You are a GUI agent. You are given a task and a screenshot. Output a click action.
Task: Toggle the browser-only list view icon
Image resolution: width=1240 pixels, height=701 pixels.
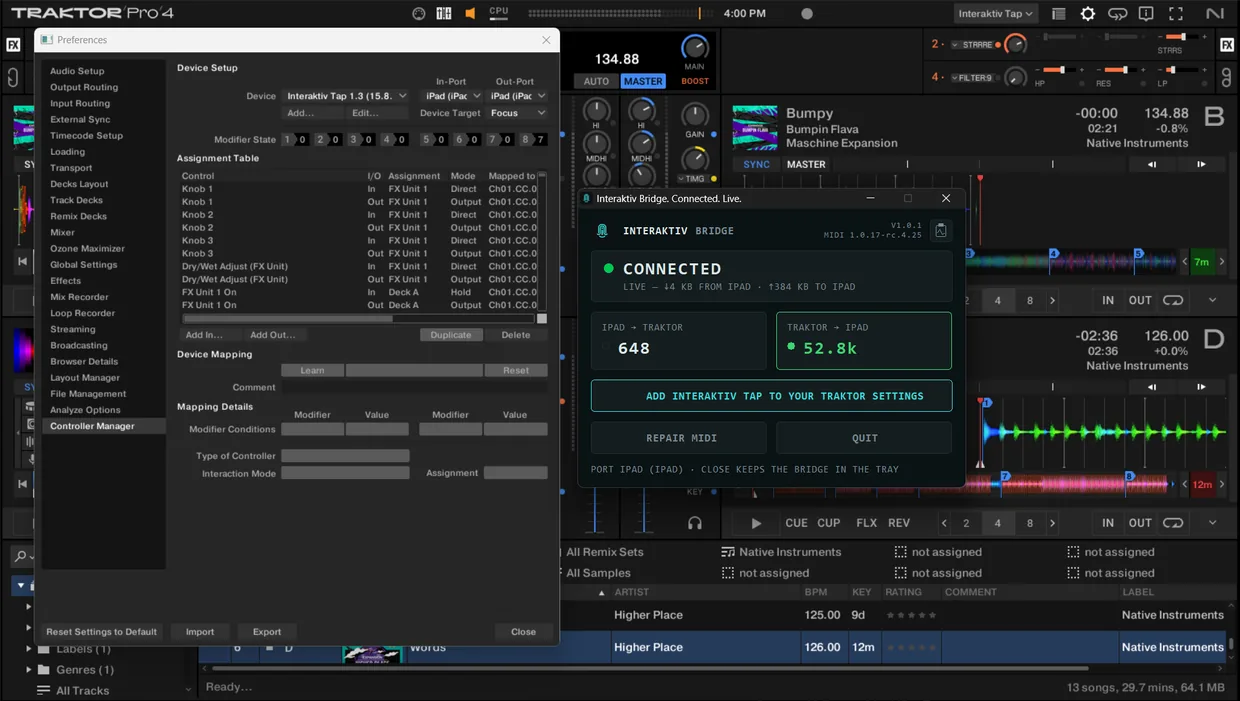(x=1059, y=14)
